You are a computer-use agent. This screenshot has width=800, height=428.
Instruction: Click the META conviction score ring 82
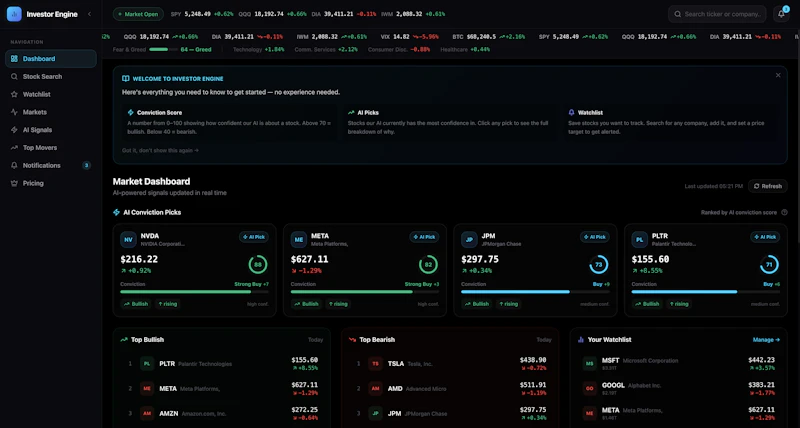(428, 265)
